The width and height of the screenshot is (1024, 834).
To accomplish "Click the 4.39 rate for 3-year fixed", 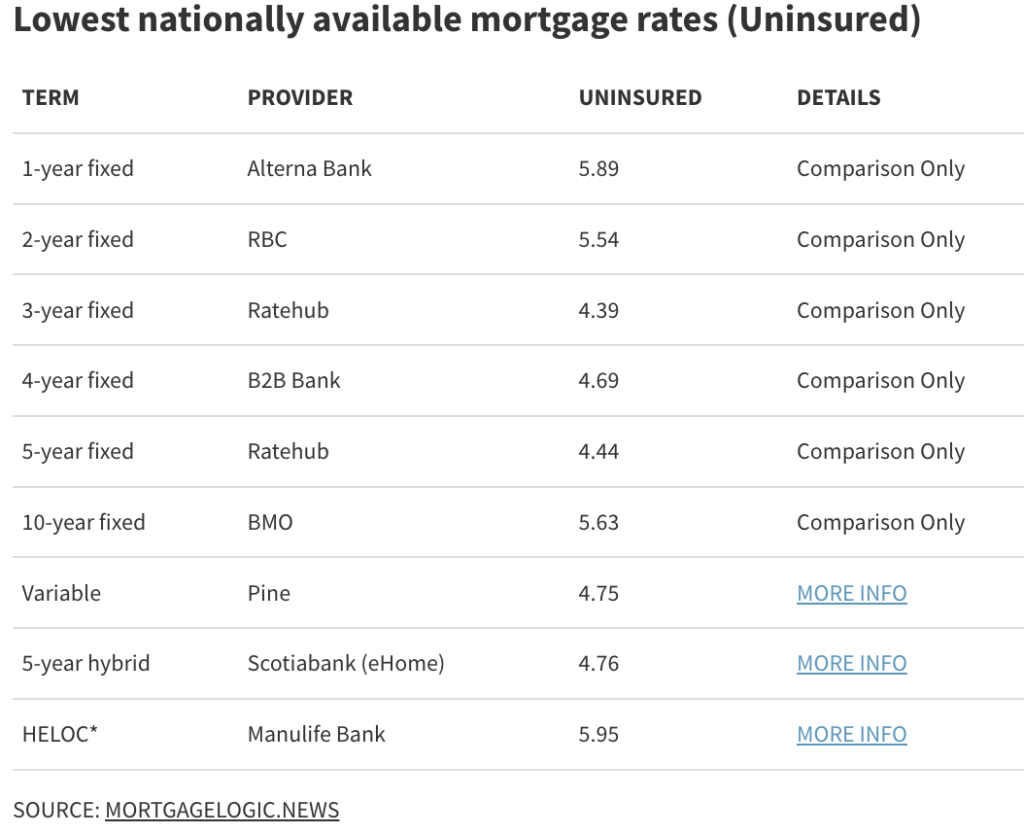I will tap(599, 310).
